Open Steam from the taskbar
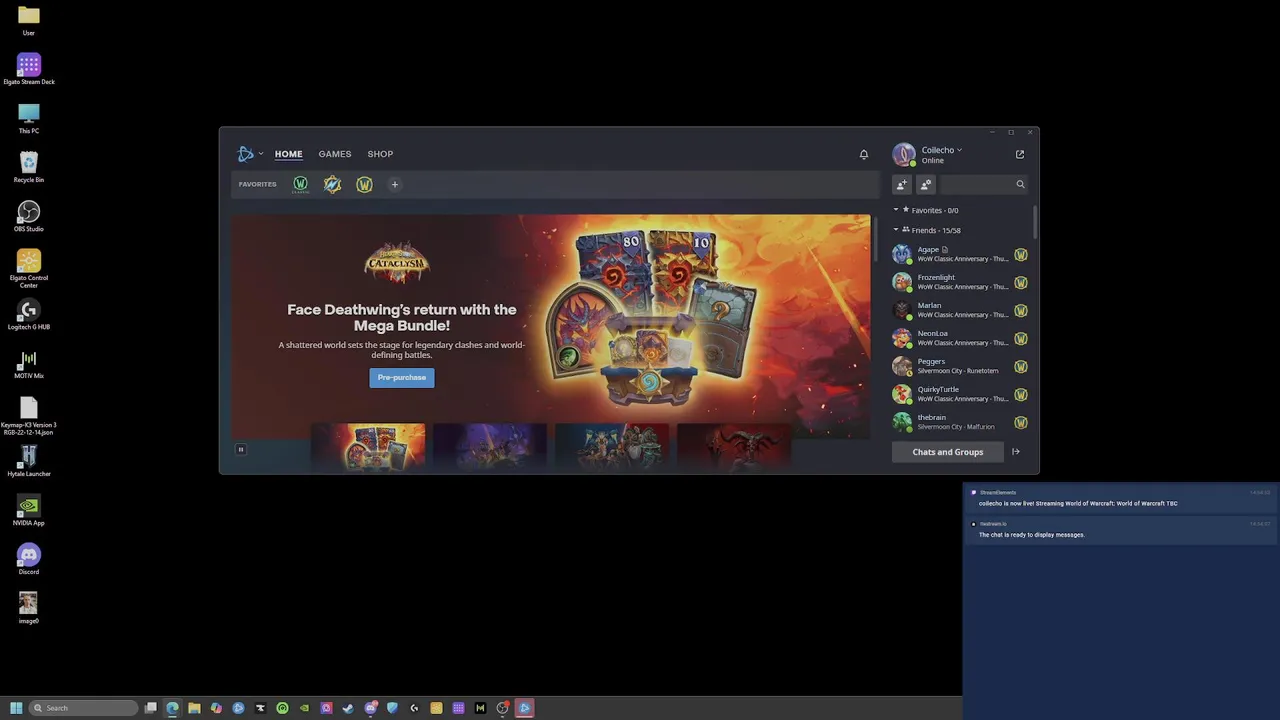The width and height of the screenshot is (1280, 720). pyautogui.click(x=348, y=708)
